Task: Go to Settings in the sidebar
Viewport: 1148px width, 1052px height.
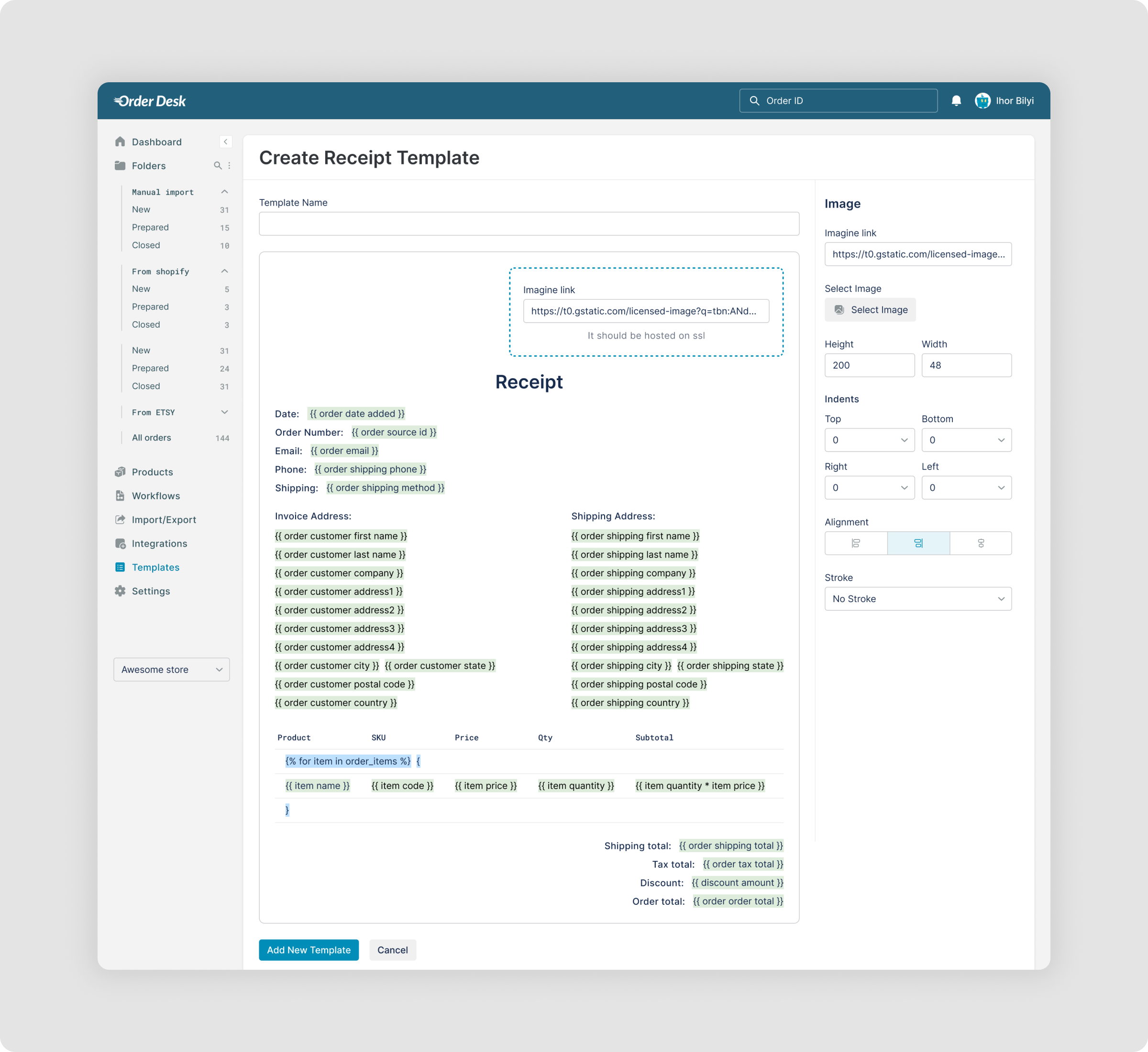Action: click(x=150, y=591)
